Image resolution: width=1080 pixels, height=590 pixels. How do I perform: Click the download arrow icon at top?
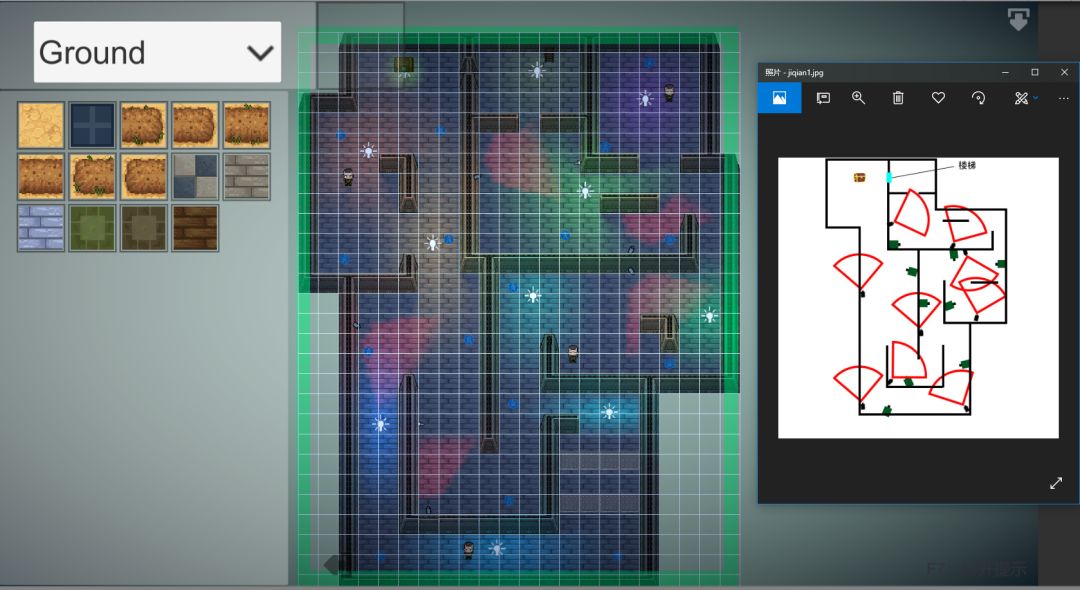(x=1018, y=19)
